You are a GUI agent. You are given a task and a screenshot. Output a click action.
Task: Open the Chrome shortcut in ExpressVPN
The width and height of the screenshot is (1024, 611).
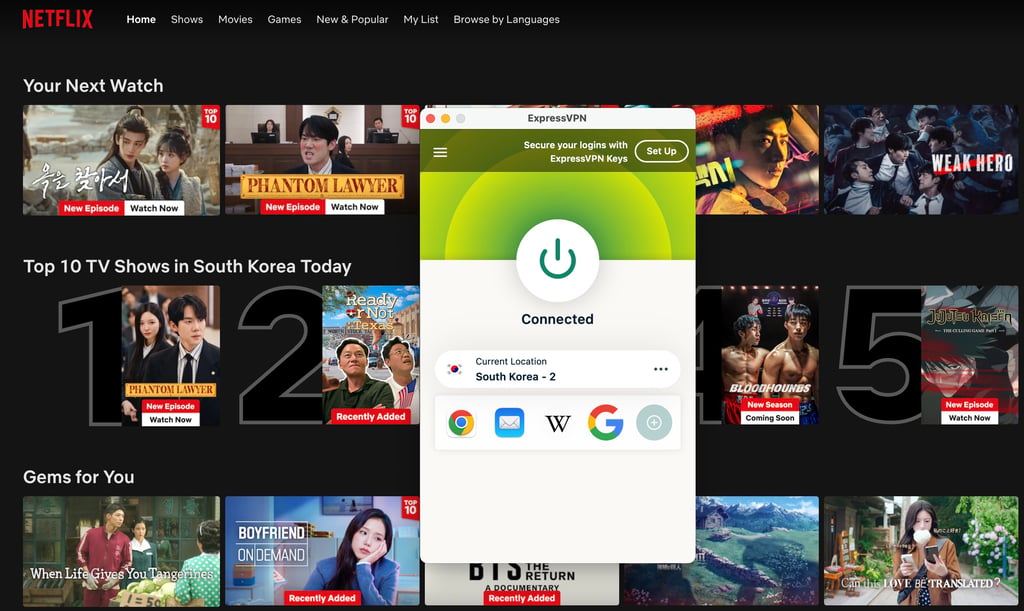(x=461, y=423)
